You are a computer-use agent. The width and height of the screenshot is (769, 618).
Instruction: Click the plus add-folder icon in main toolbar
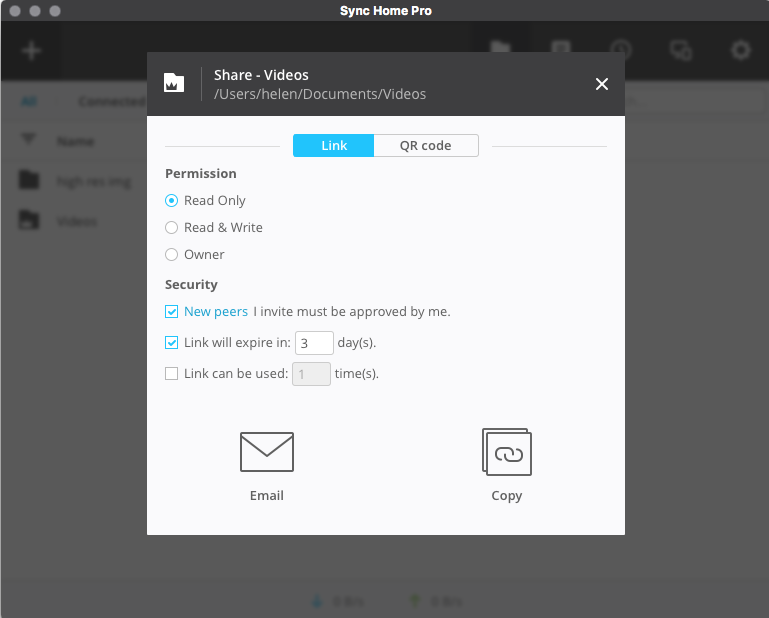(x=31, y=51)
